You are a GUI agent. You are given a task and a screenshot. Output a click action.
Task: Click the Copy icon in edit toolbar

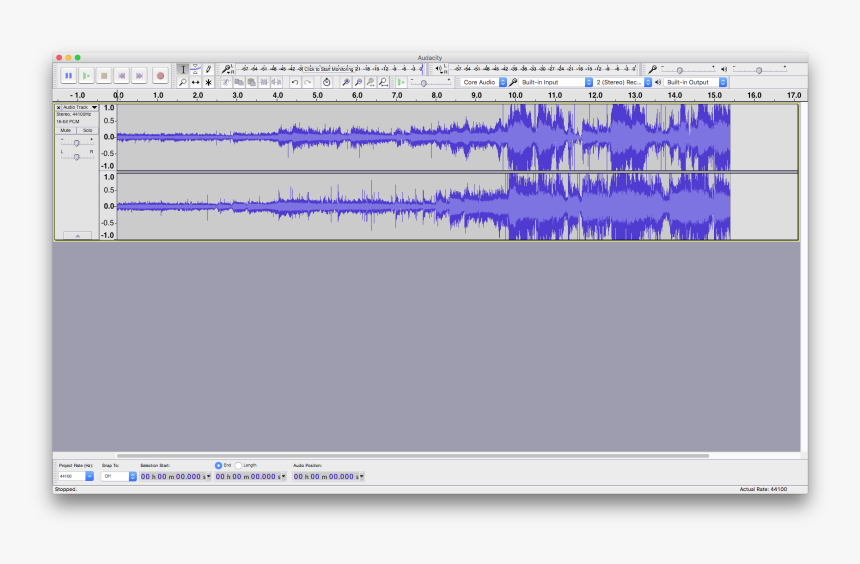pos(239,82)
